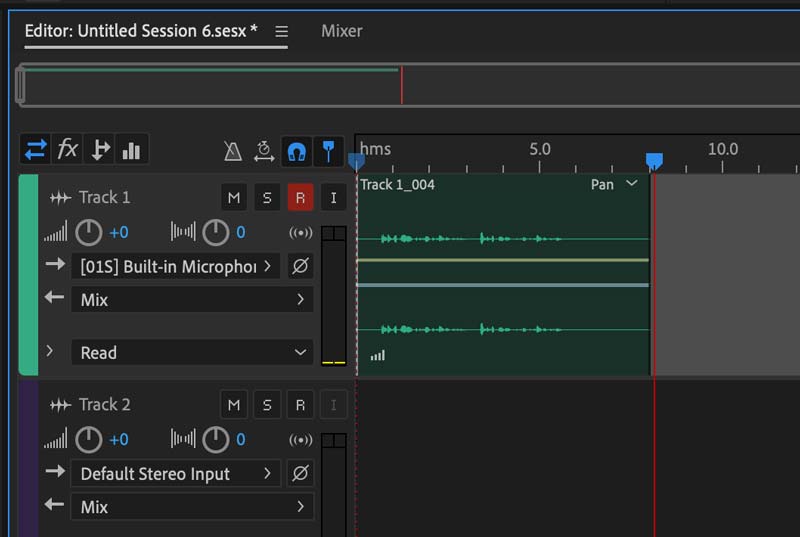
Task: Solo Track 1
Action: (x=267, y=198)
